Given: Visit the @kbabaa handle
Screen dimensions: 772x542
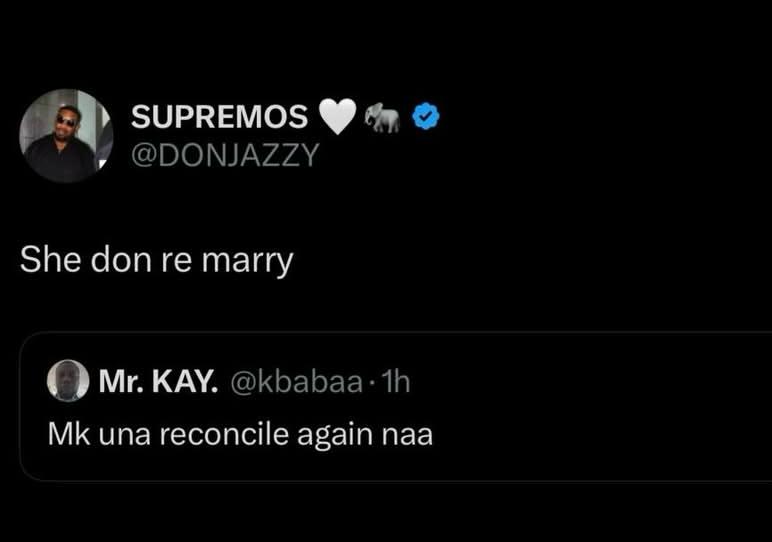Looking at the screenshot, I should coord(297,381).
